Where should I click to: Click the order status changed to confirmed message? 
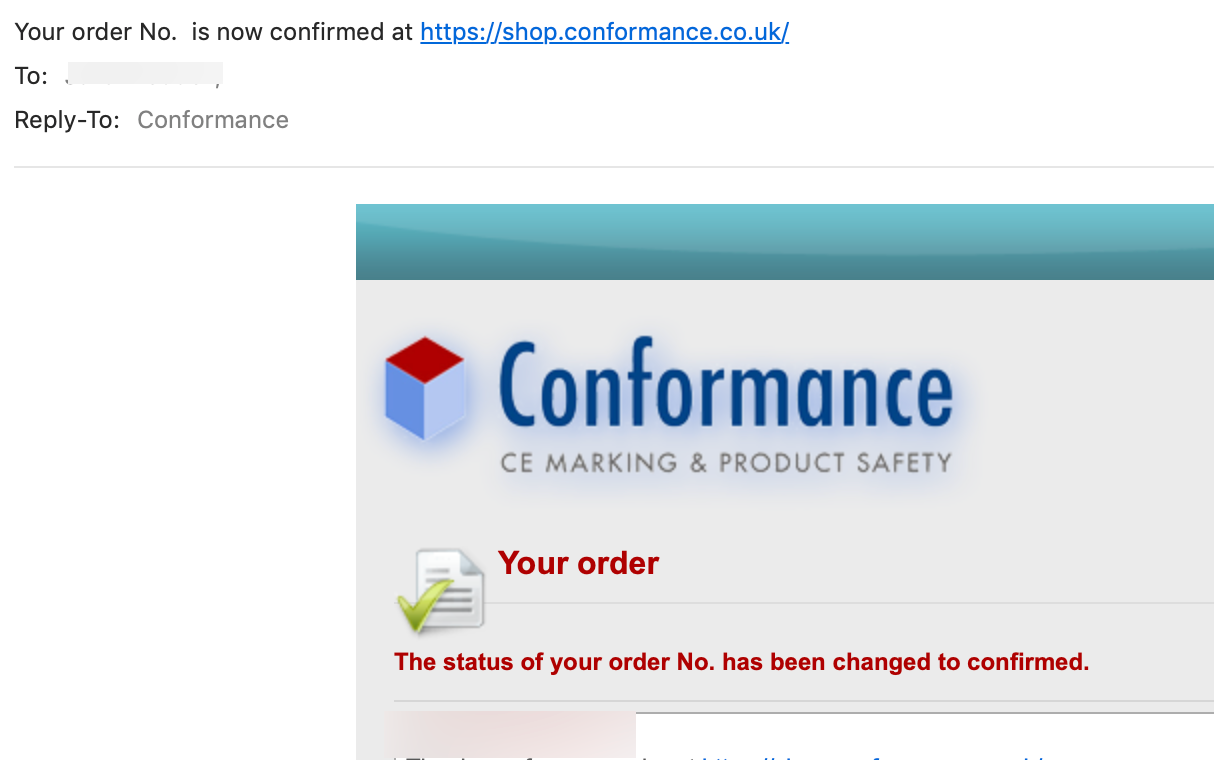coord(741,662)
